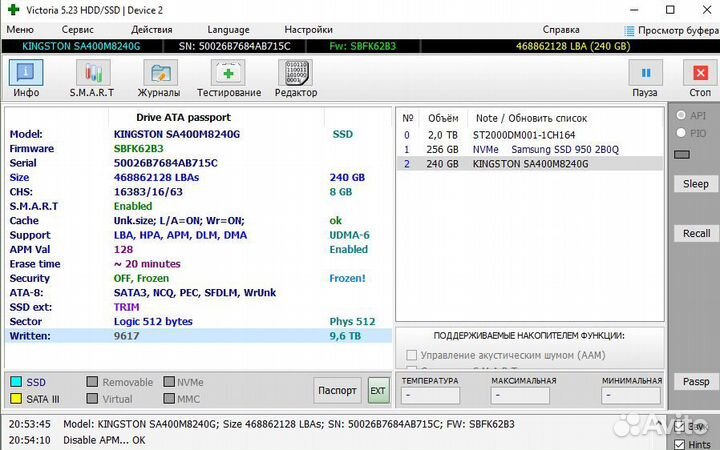Click the Паспорт button
720x450 pixels.
point(337,390)
